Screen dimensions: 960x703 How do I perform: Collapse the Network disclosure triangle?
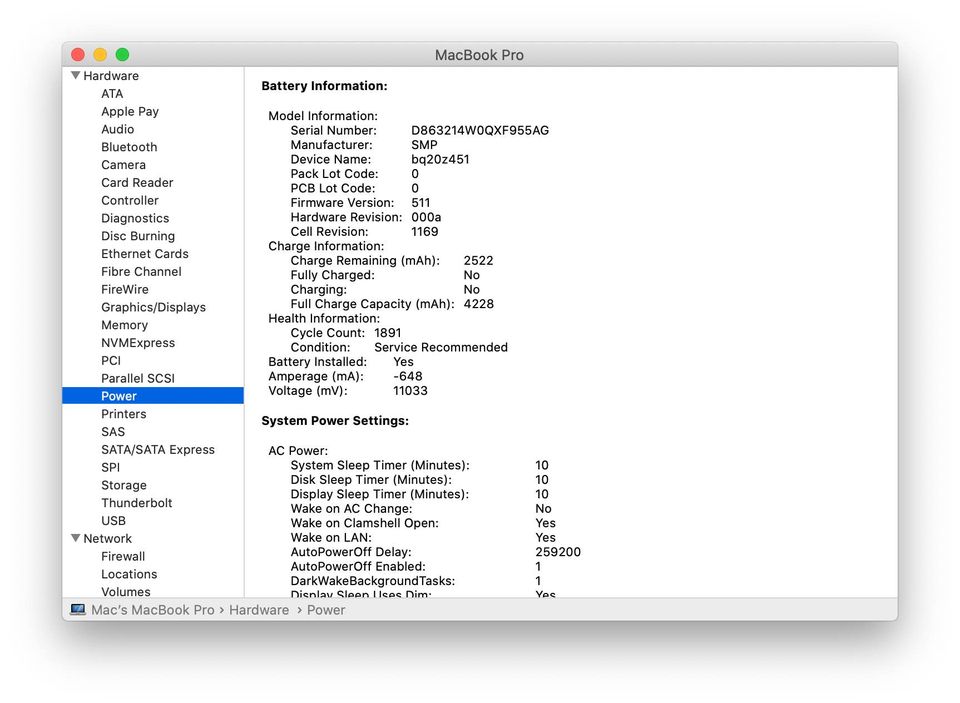(x=76, y=538)
